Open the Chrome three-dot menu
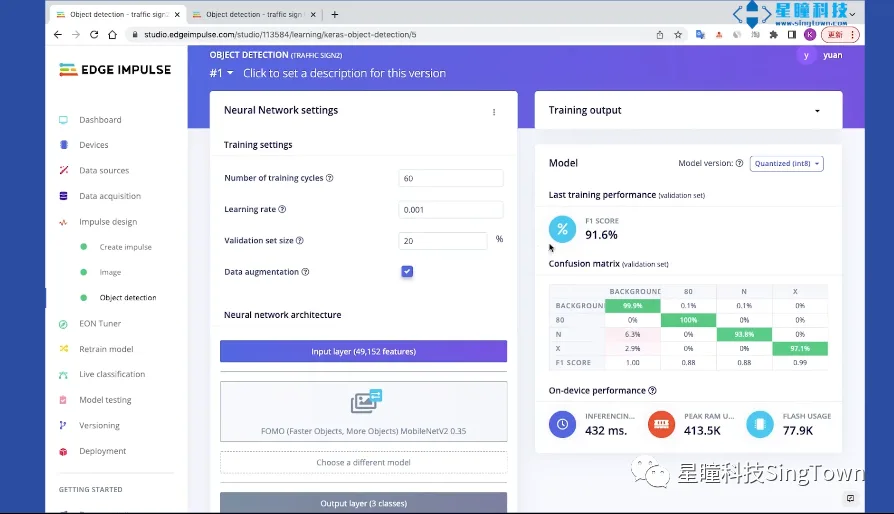Screen dimensions: 894x514 tap(852, 35)
